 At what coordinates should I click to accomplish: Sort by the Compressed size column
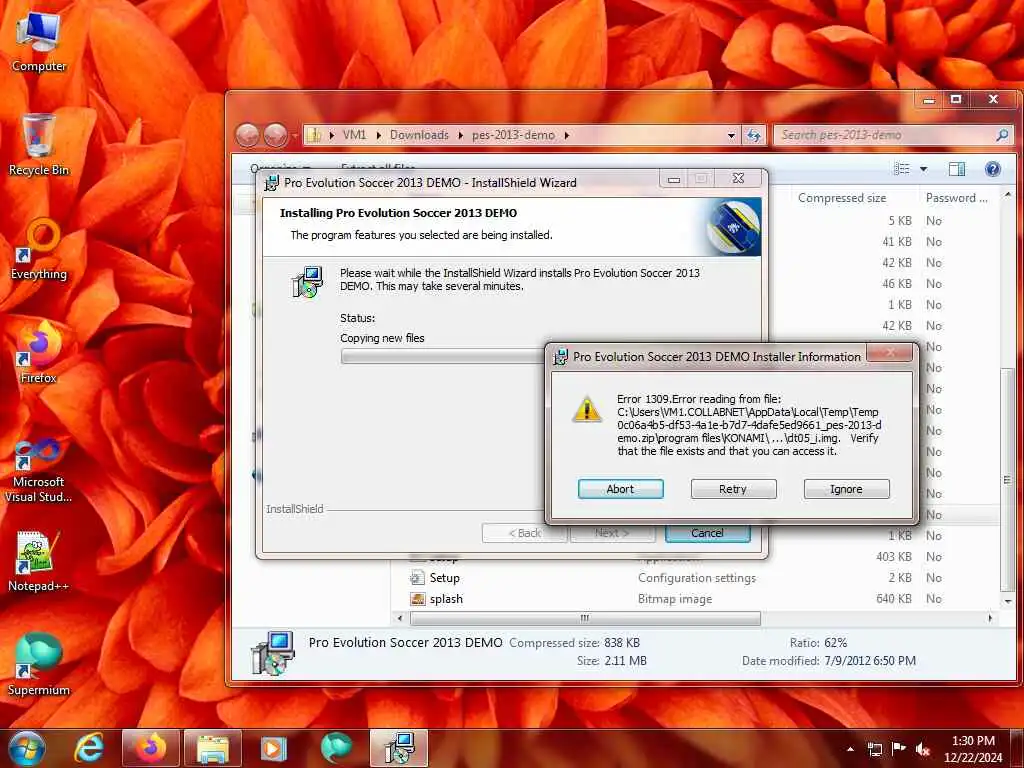[x=841, y=198]
